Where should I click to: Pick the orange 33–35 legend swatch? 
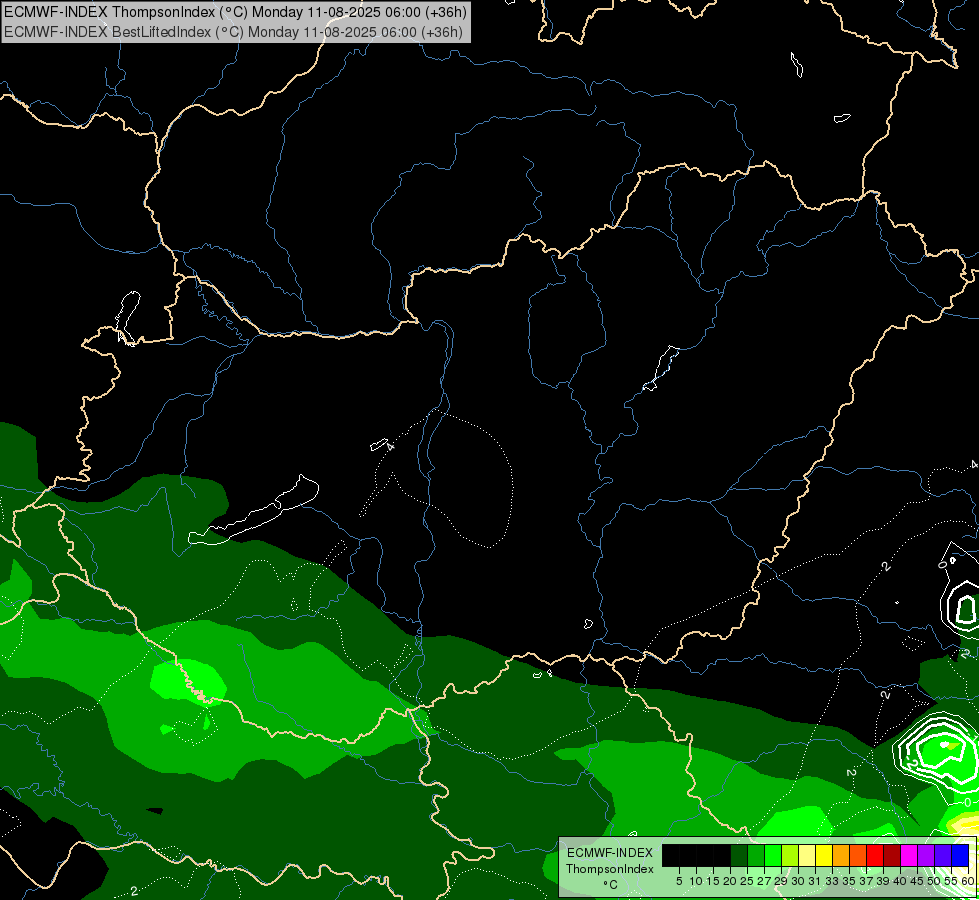(841, 855)
